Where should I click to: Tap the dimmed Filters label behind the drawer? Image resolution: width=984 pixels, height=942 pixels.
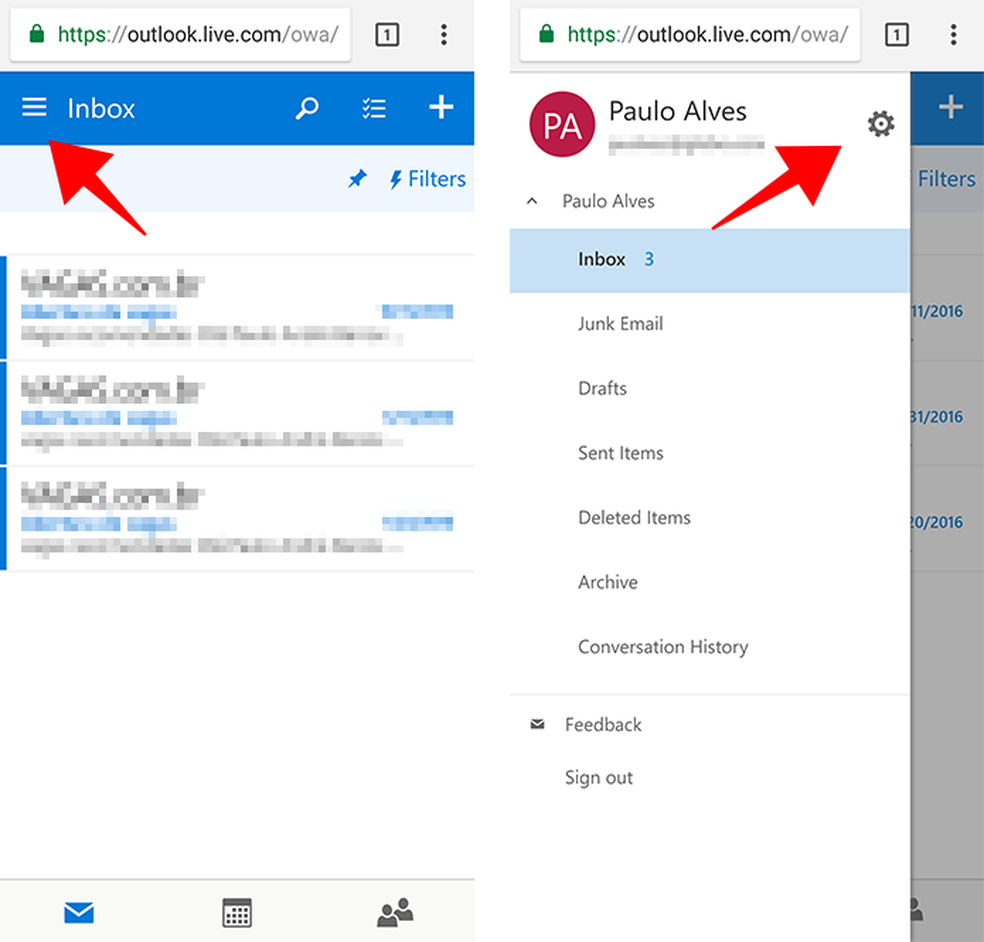pyautogui.click(x=946, y=179)
